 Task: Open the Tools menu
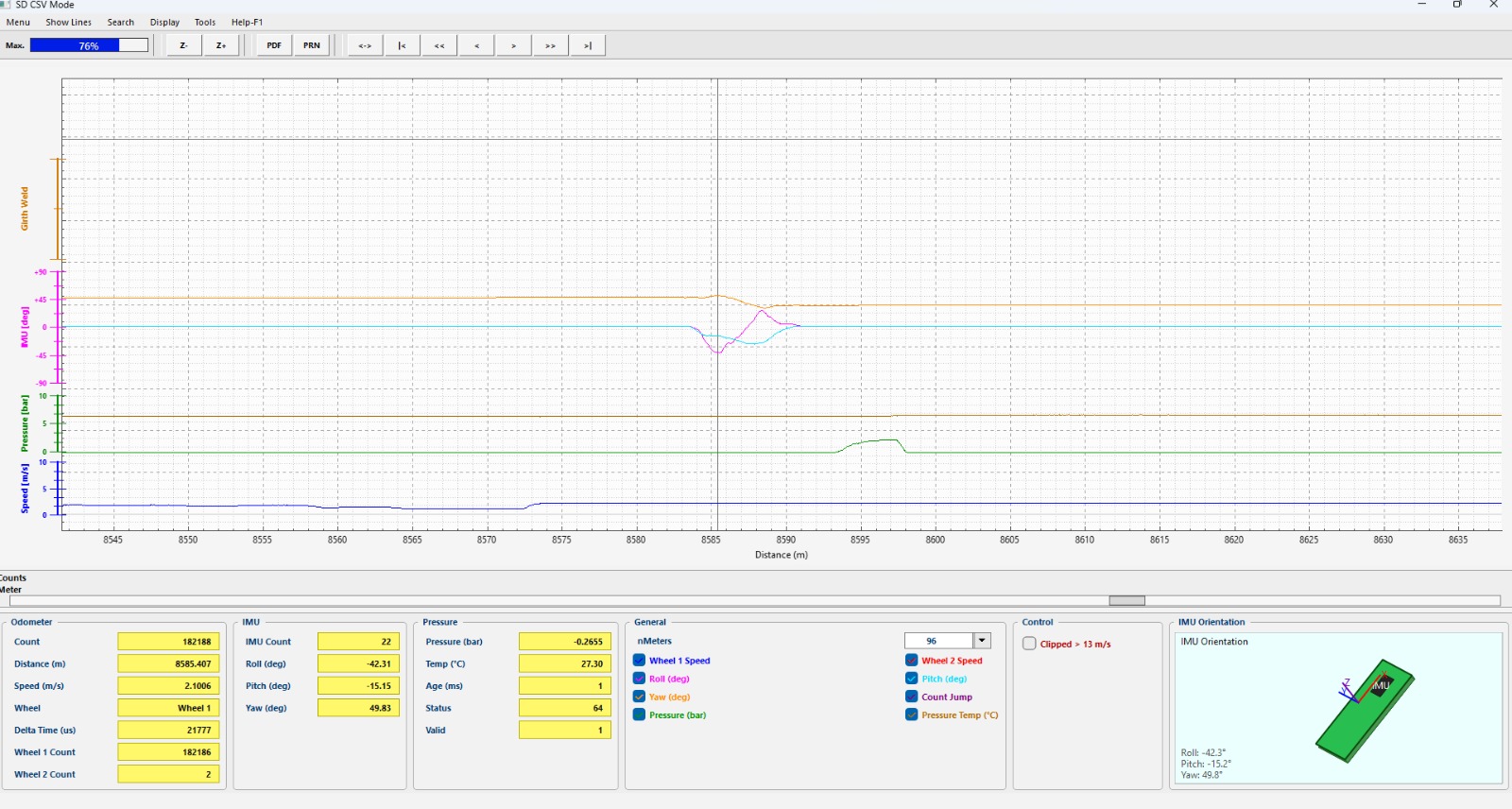coord(205,22)
